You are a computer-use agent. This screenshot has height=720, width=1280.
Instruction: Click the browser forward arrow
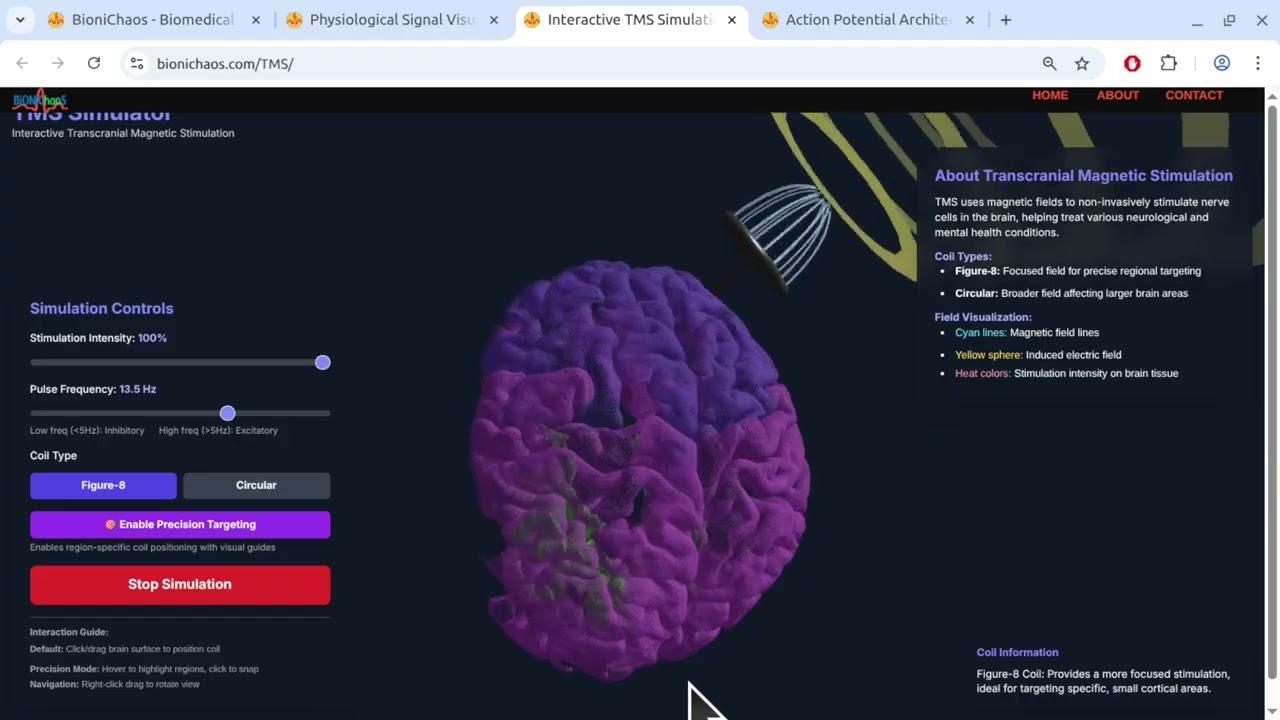pyautogui.click(x=58, y=63)
